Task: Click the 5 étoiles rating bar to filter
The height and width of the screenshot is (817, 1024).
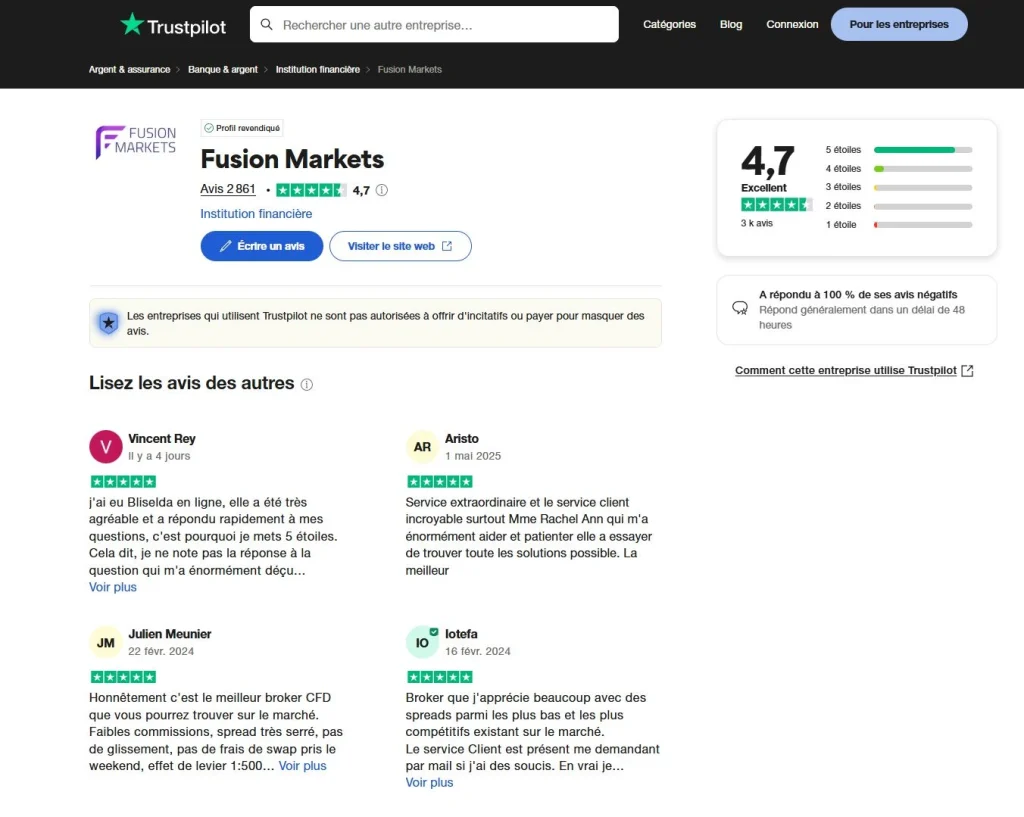Action: [x=922, y=148]
